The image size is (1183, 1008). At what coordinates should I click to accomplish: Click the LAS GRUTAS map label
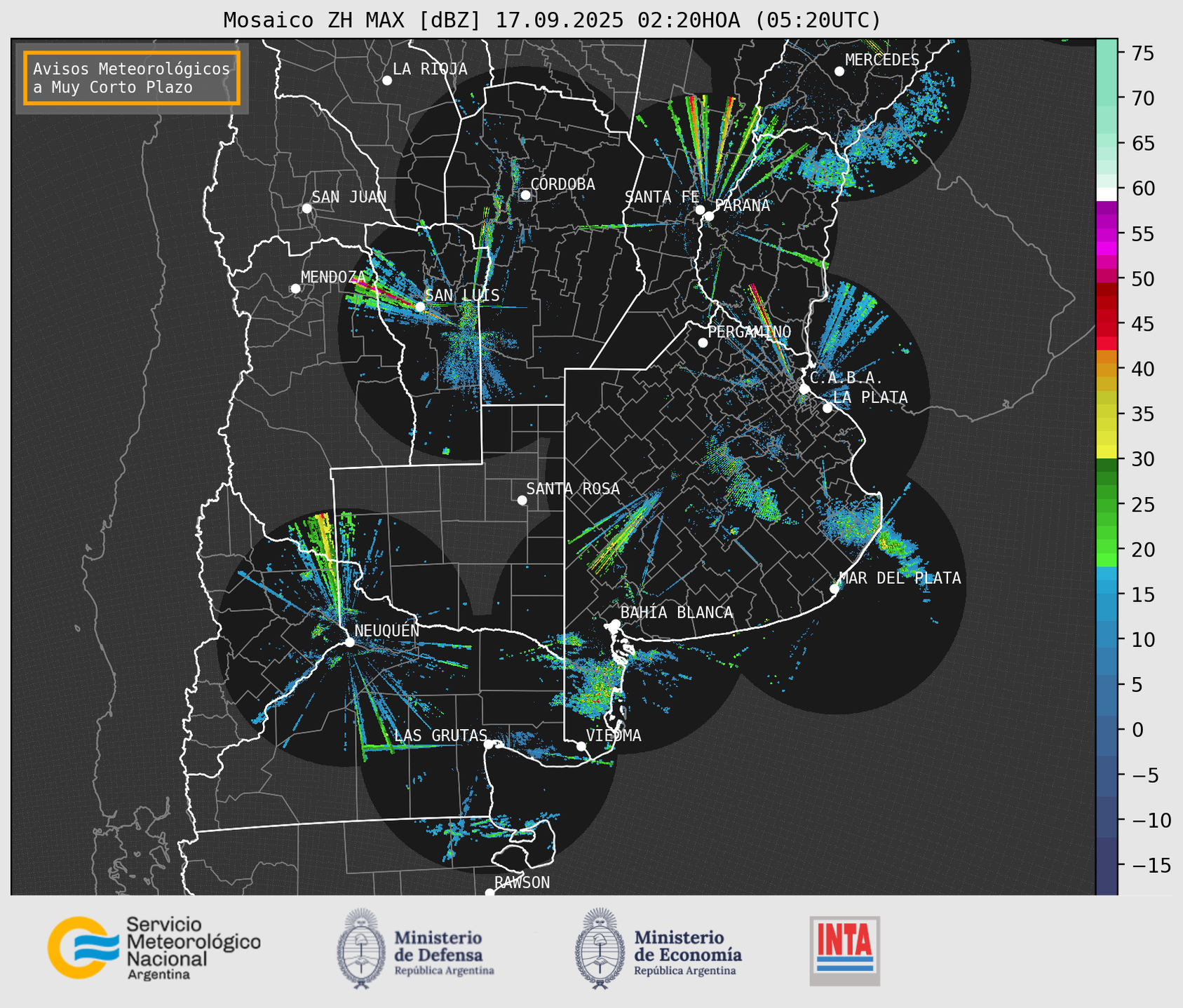pos(440,735)
